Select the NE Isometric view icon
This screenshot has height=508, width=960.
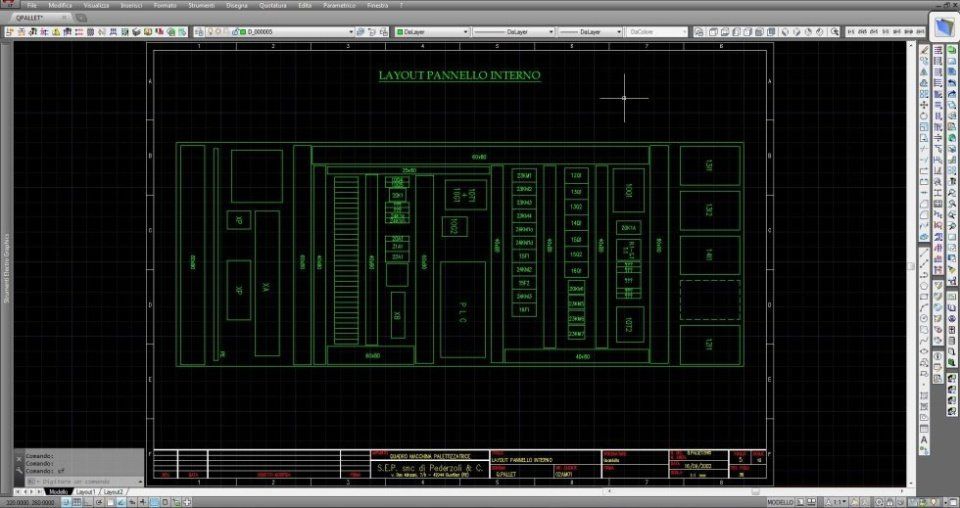pos(808,32)
